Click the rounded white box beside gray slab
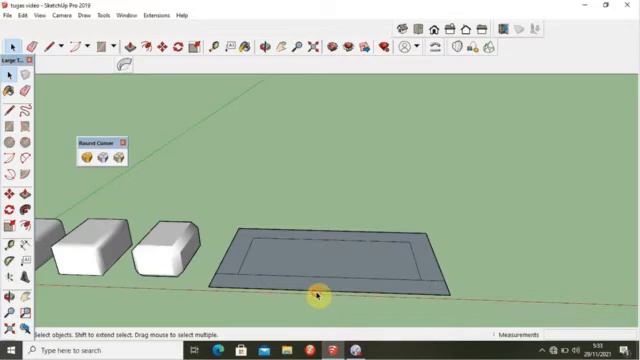The height and width of the screenshot is (360, 640). coord(166,248)
